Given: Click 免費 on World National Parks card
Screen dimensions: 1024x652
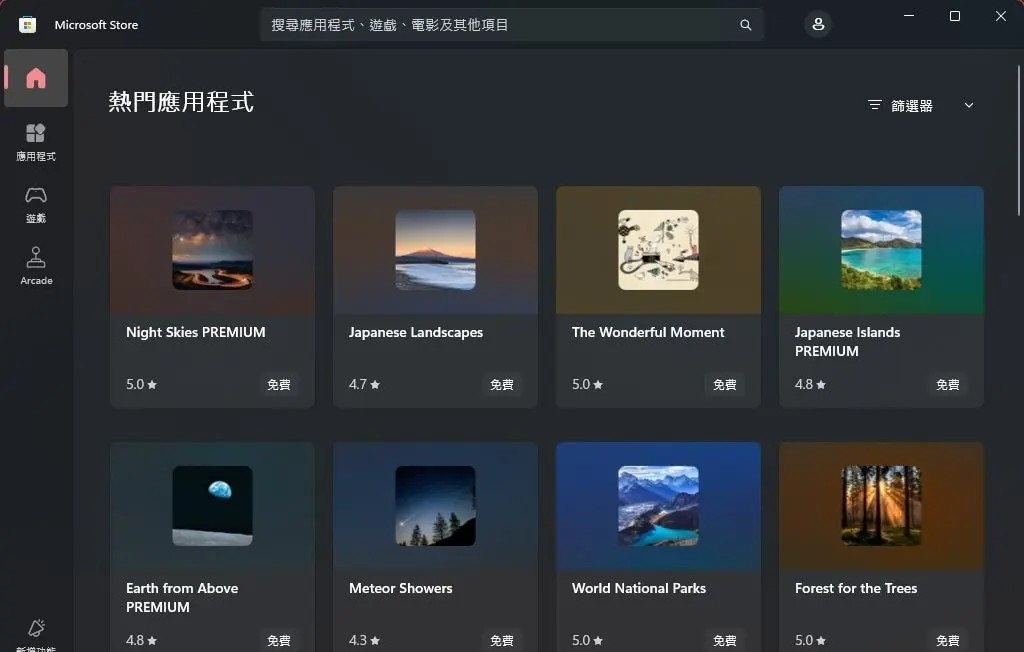Looking at the screenshot, I should (725, 640).
